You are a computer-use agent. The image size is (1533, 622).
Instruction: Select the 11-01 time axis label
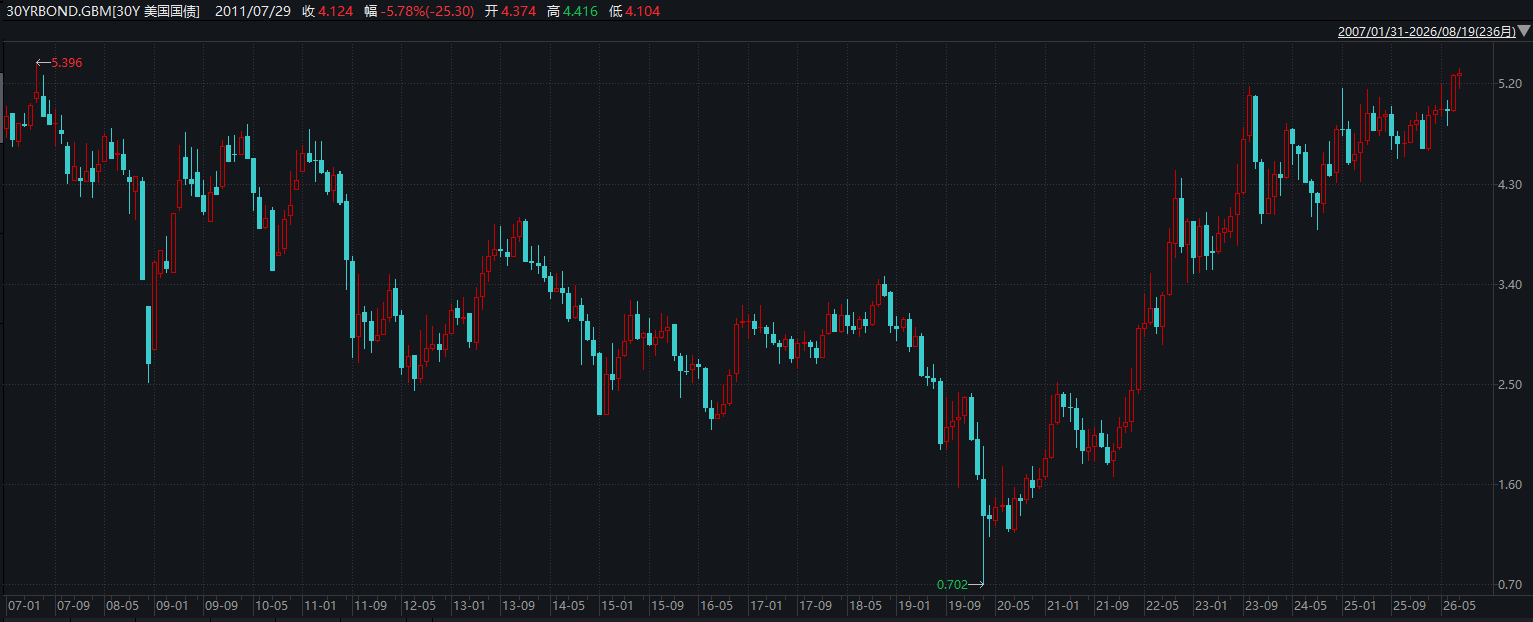pyautogui.click(x=320, y=606)
